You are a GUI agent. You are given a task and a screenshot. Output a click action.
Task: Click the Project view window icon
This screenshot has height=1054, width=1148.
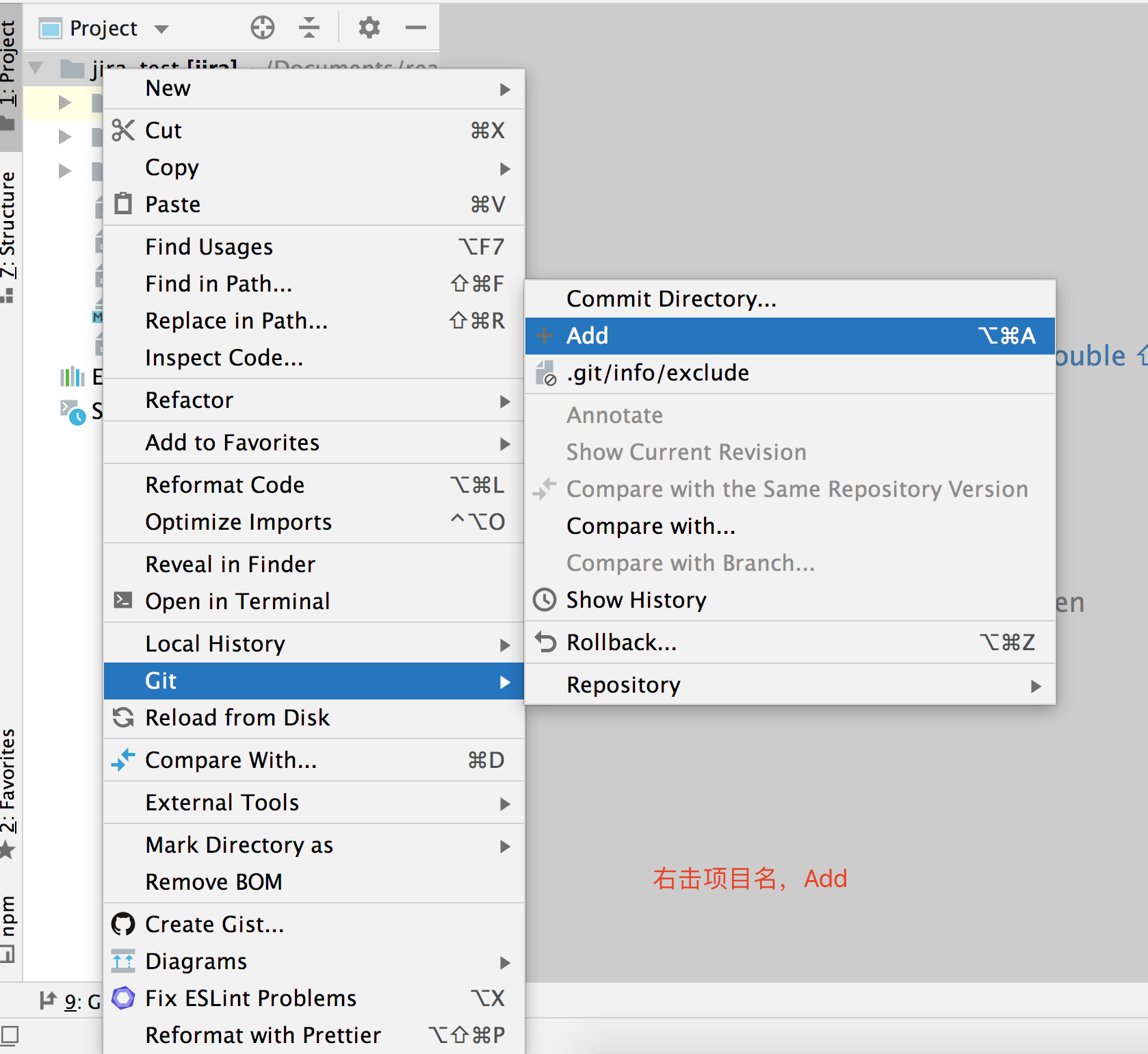tap(51, 29)
